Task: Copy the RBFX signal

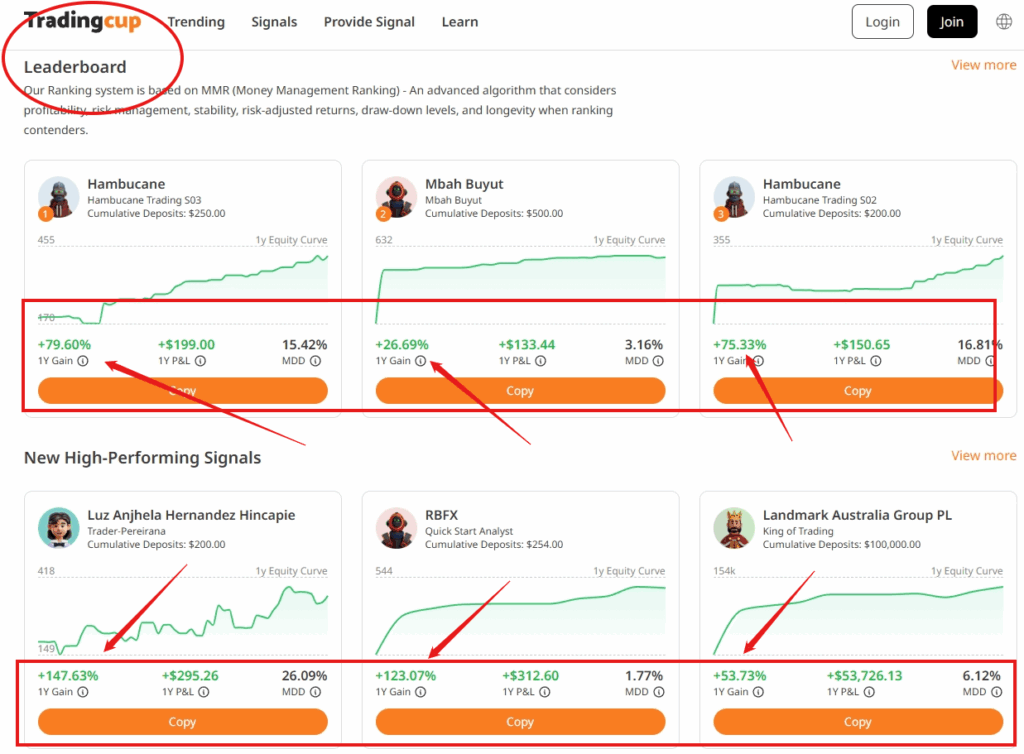Action: coord(520,722)
